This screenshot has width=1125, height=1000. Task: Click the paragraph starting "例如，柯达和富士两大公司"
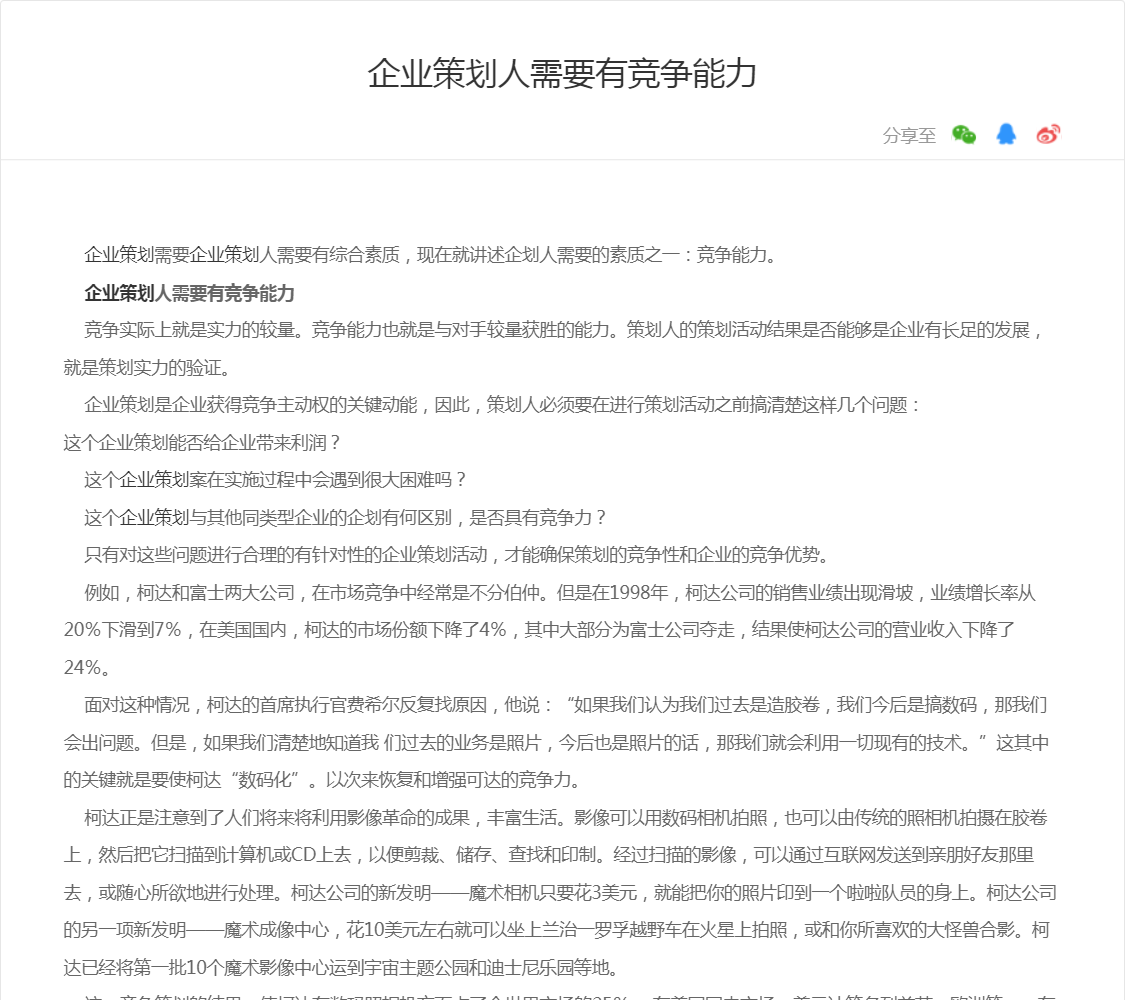pyautogui.click(x=560, y=593)
